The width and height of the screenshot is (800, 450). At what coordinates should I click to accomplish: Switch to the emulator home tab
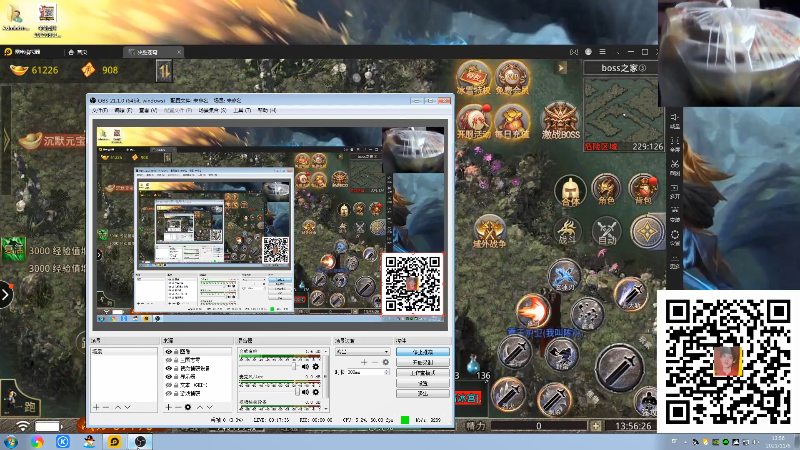pos(78,52)
